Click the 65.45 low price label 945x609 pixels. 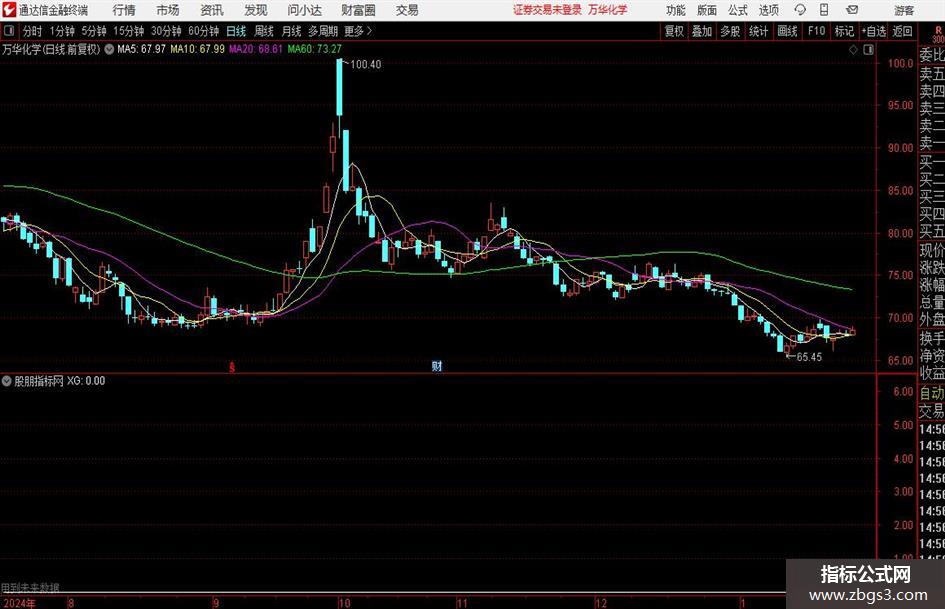click(809, 357)
